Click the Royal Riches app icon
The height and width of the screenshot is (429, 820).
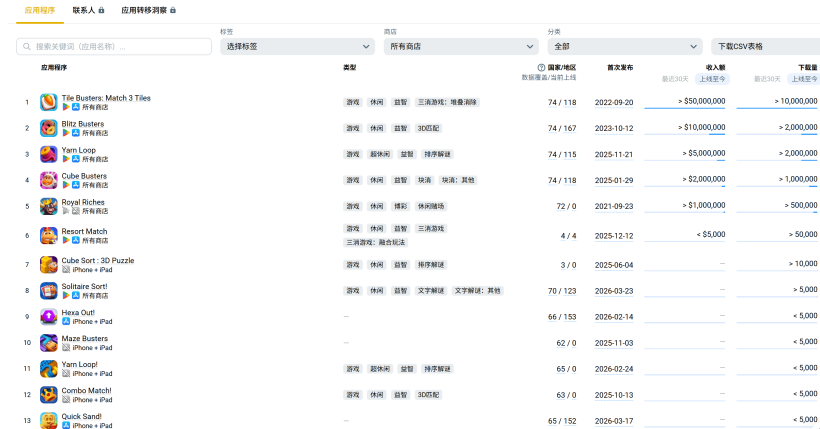click(x=48, y=206)
